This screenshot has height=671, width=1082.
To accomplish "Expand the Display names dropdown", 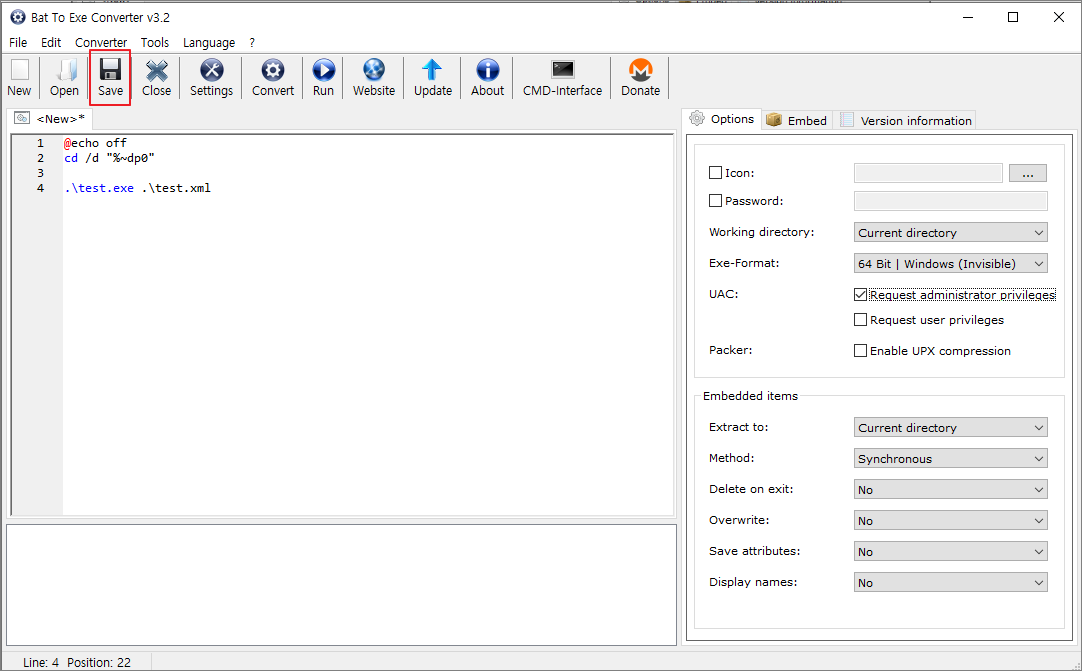I will [x=950, y=583].
